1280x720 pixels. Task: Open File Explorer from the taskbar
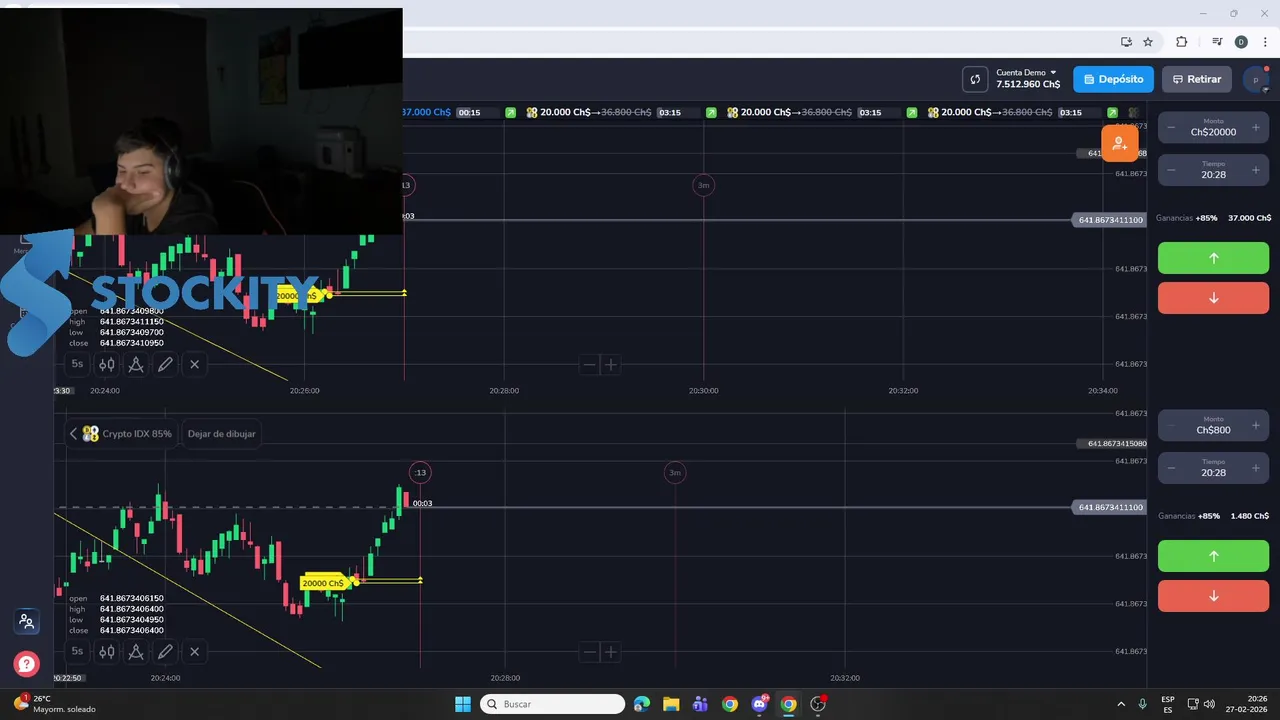[x=671, y=704]
